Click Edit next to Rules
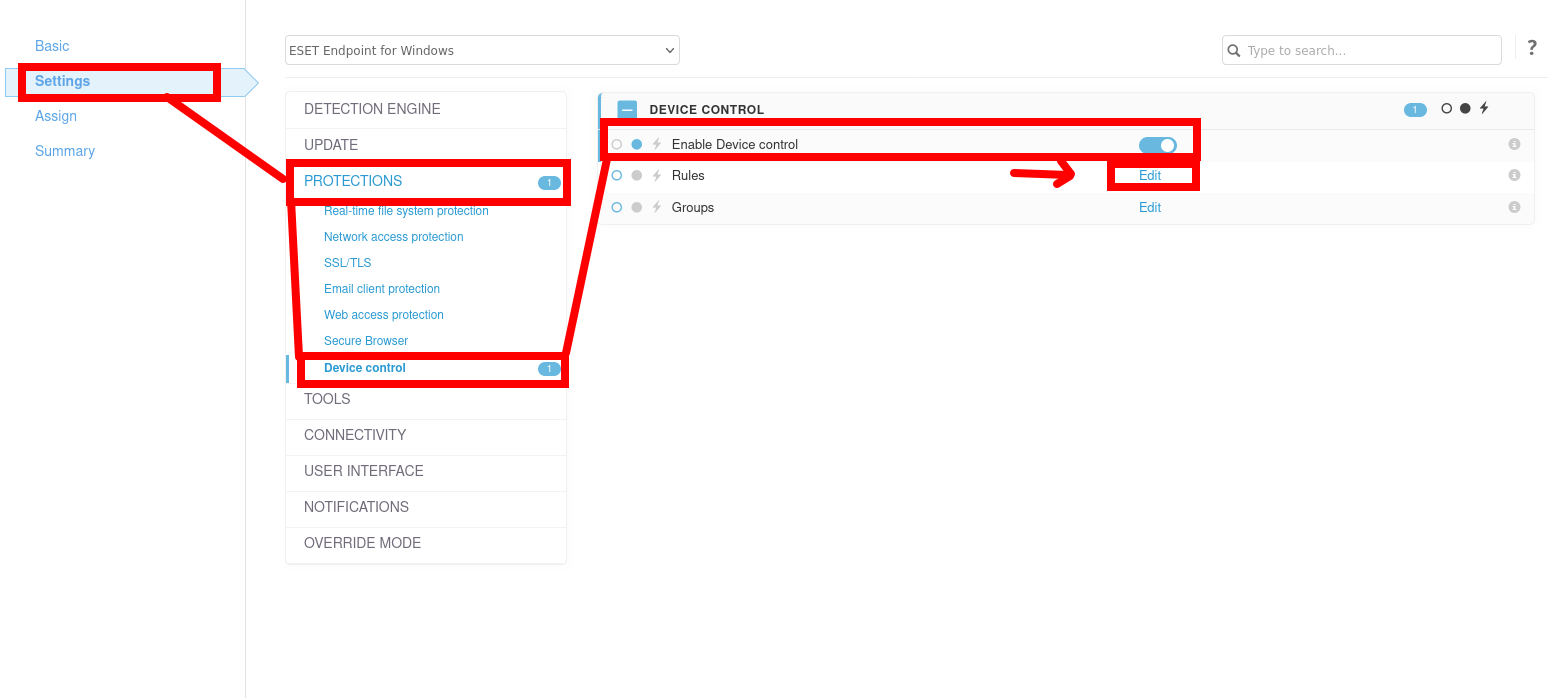 point(1150,175)
